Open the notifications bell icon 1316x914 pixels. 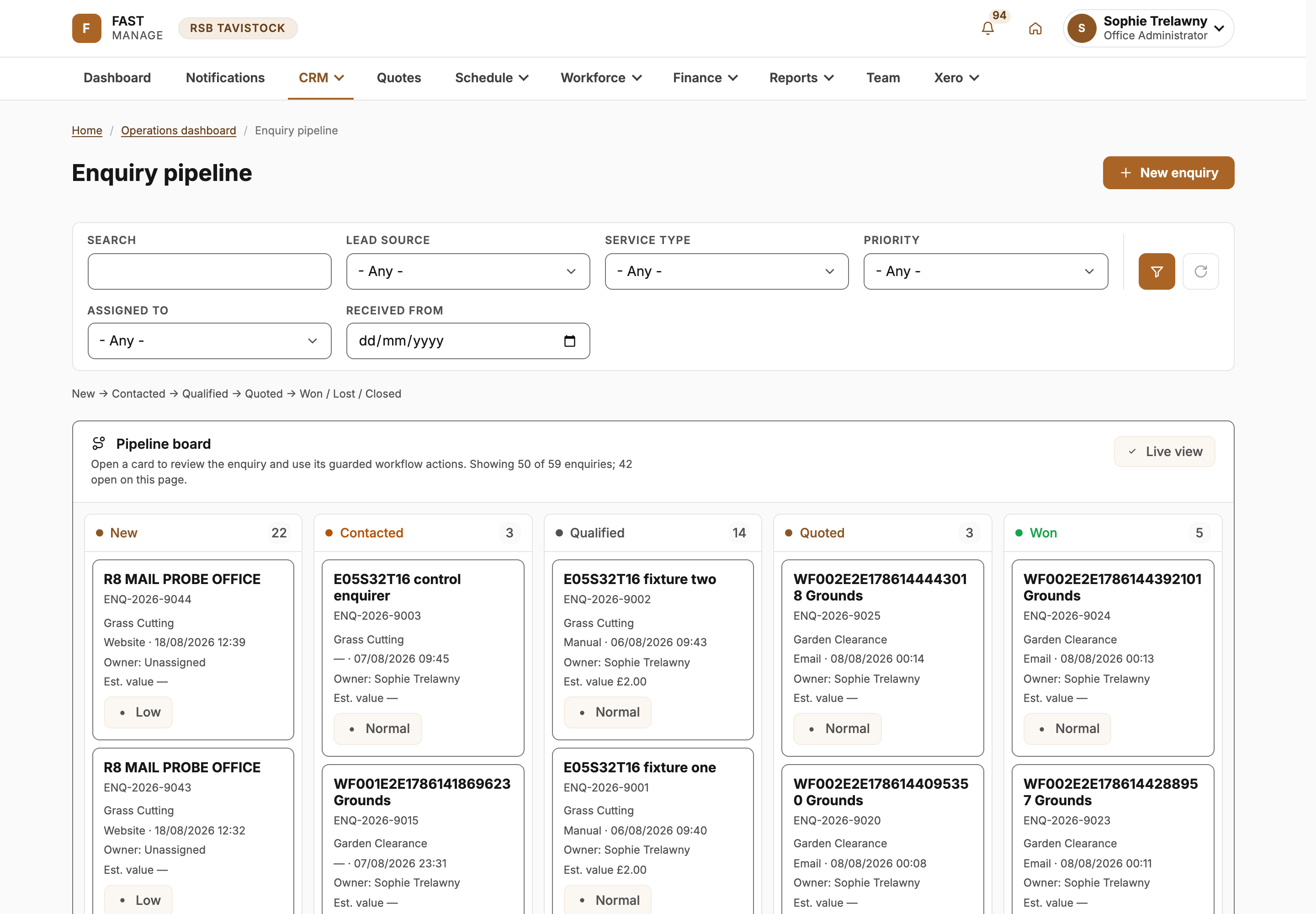pyautogui.click(x=987, y=28)
